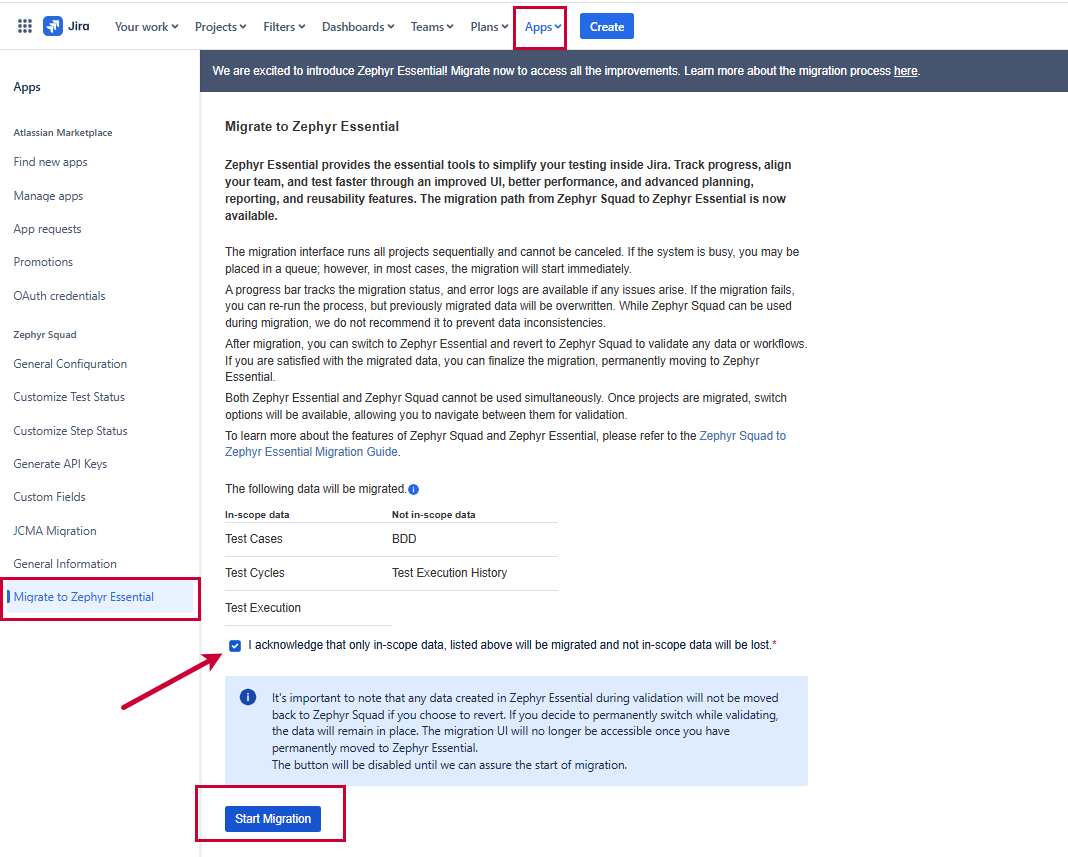1068x857 pixels.
Task: Open the app switcher grid icon
Action: pos(25,27)
